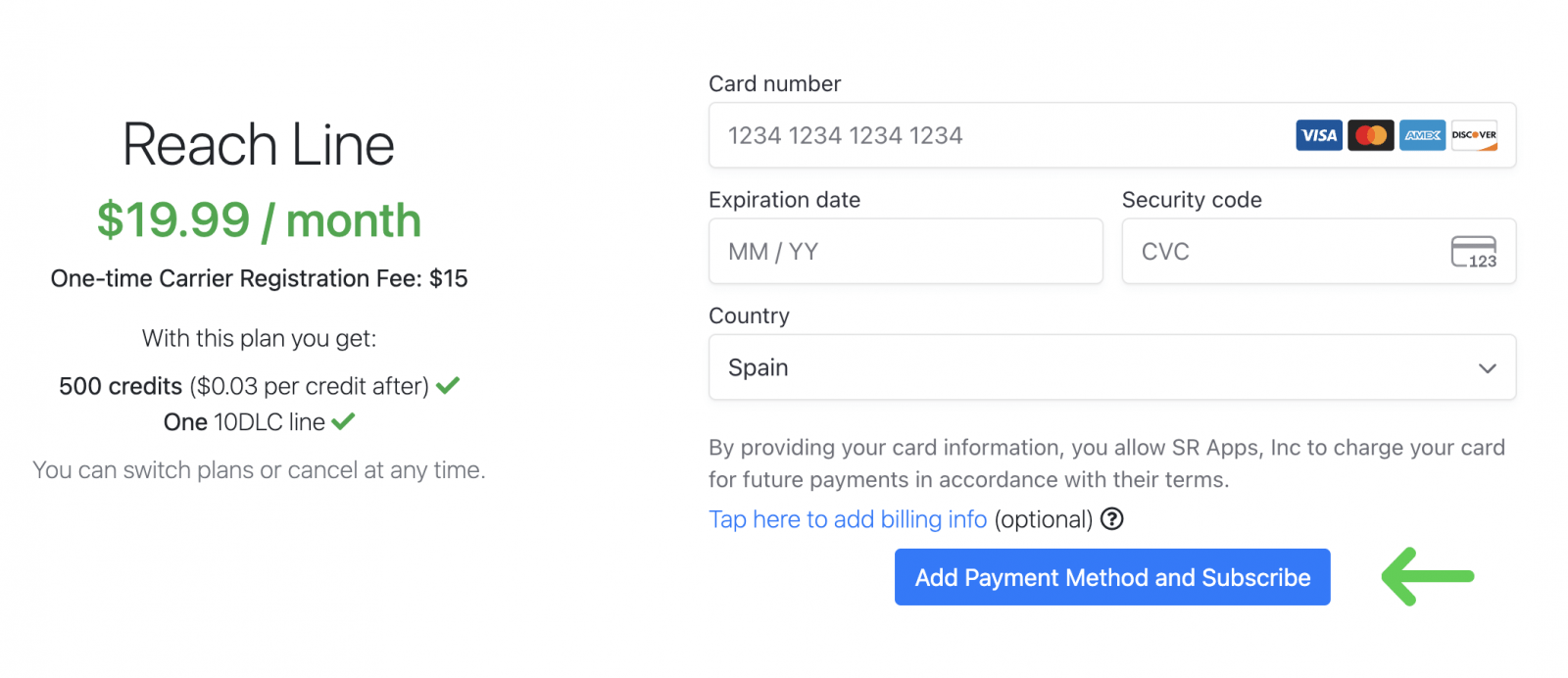1568x678 pixels.
Task: Click Add Payment Method and Subscribe
Action: coord(1111,577)
